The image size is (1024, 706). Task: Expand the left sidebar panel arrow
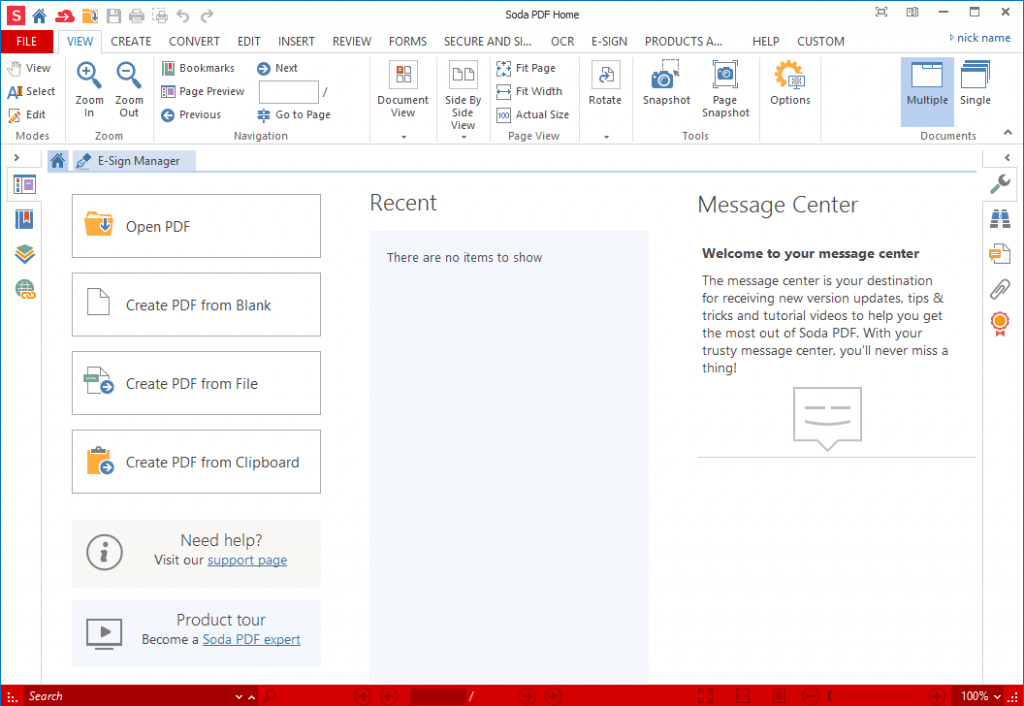point(17,157)
